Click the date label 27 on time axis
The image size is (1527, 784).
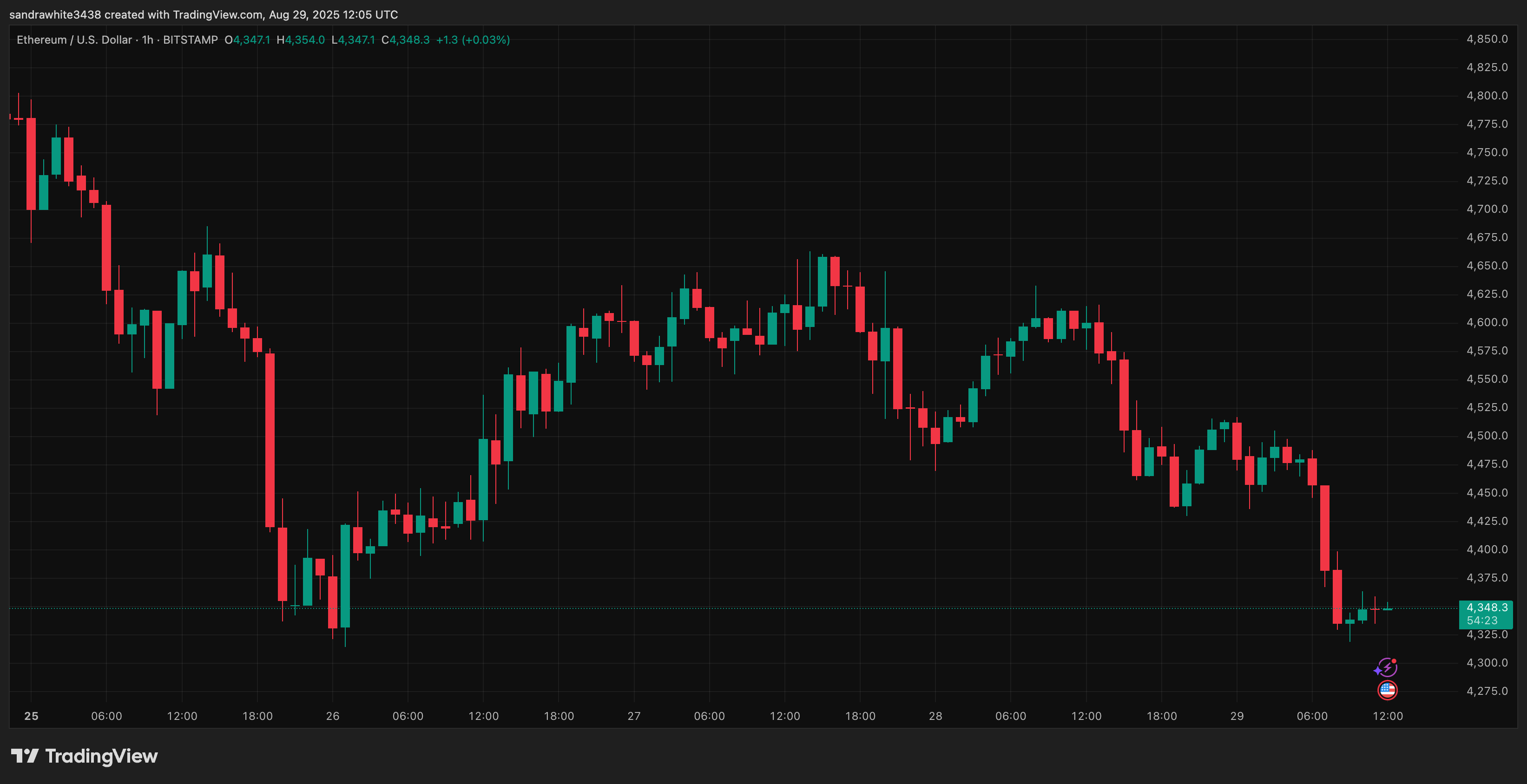pos(634,716)
